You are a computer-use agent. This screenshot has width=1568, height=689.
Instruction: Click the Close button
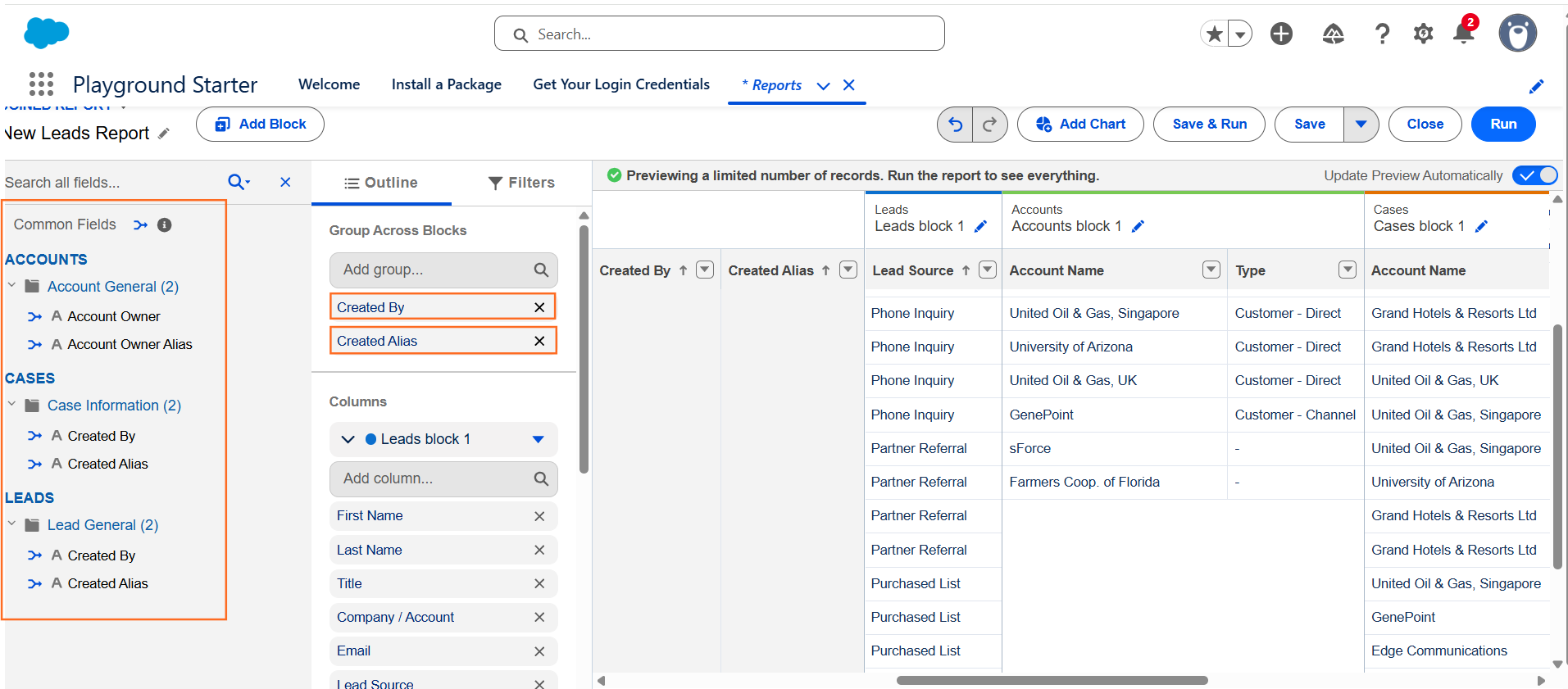[x=1425, y=125]
